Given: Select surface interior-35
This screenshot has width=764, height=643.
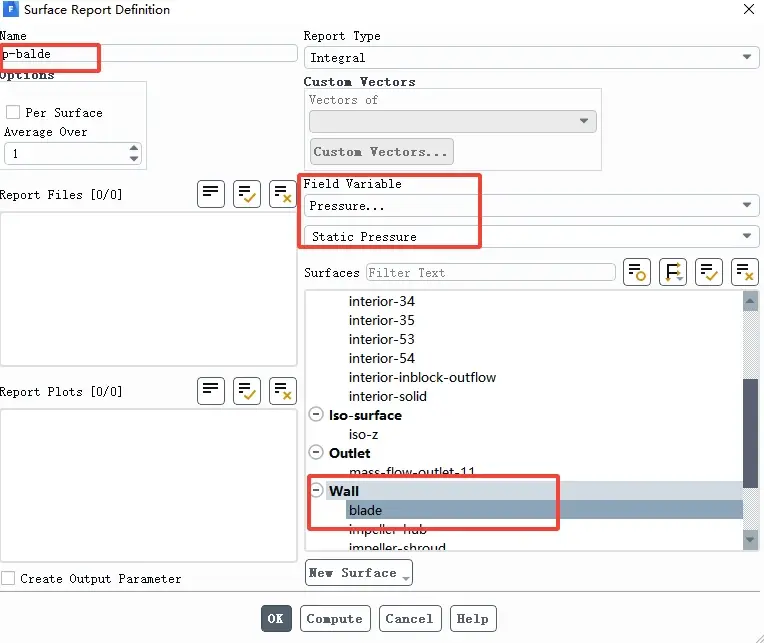Looking at the screenshot, I should [x=382, y=320].
